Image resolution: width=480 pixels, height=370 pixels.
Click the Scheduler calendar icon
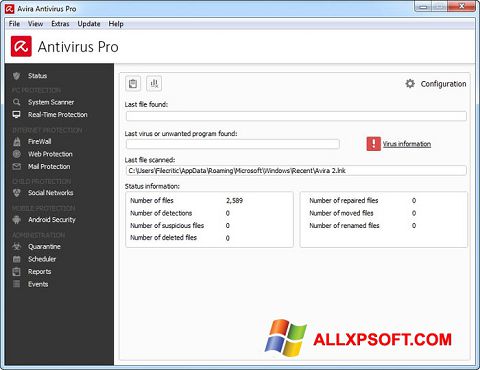coord(17,259)
